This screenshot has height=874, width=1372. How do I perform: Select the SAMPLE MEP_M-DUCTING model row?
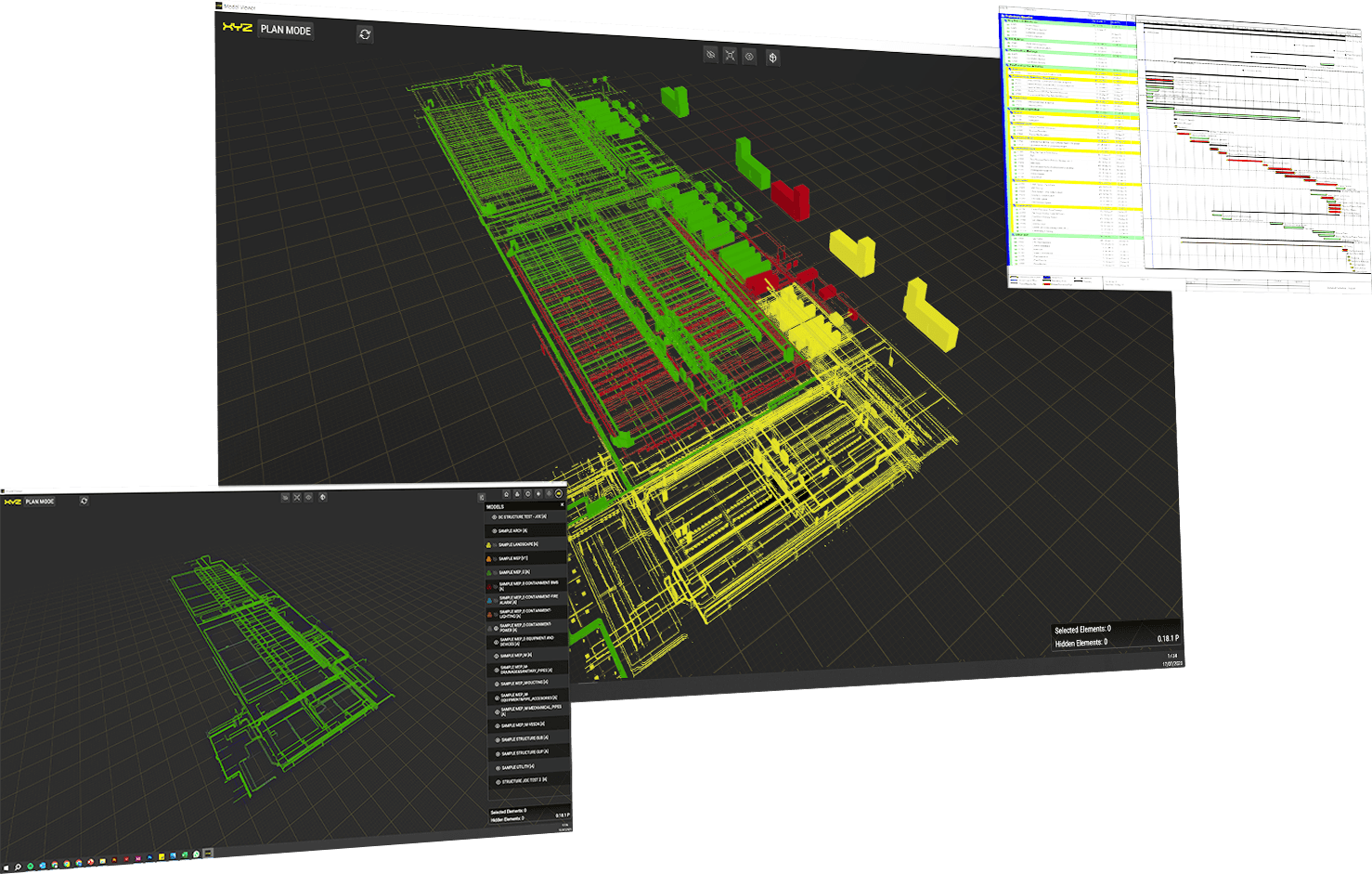coord(528,683)
